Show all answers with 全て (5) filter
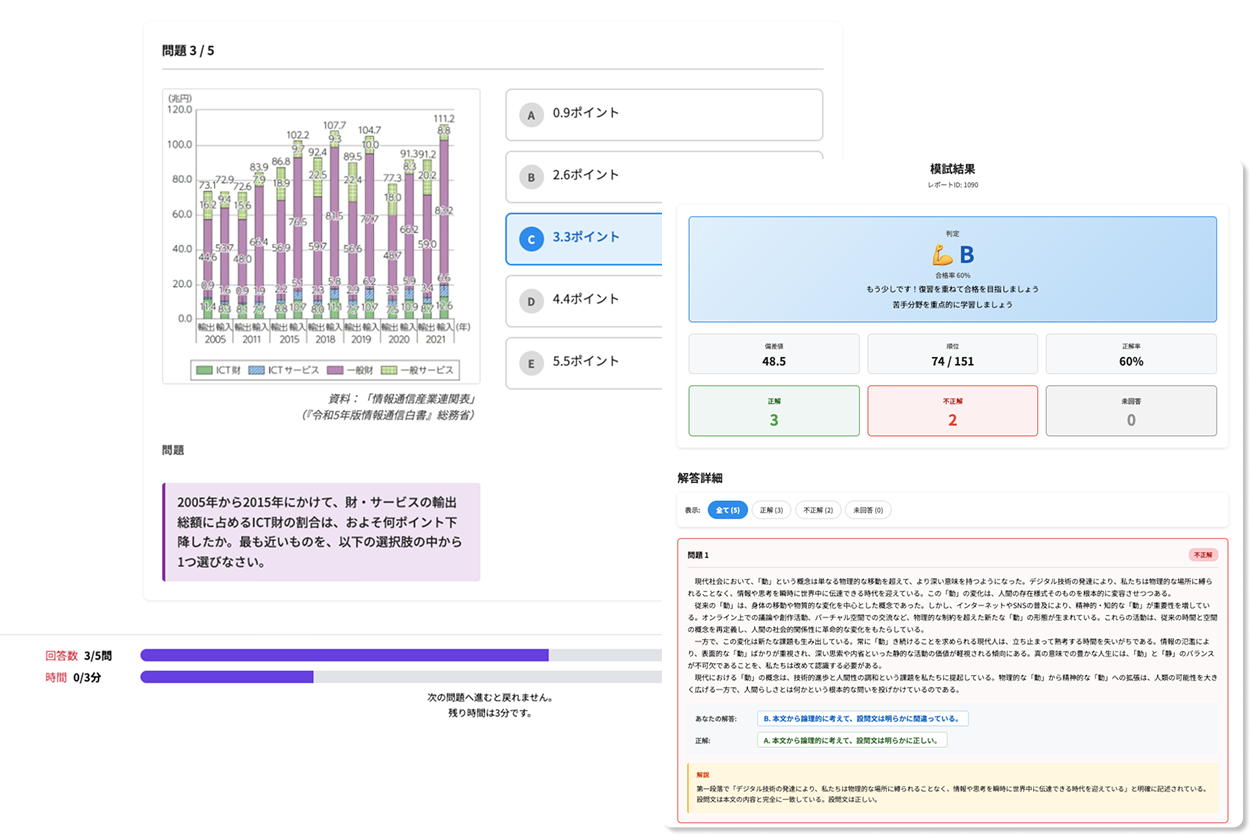This screenshot has height=836, width=1251. click(728, 510)
